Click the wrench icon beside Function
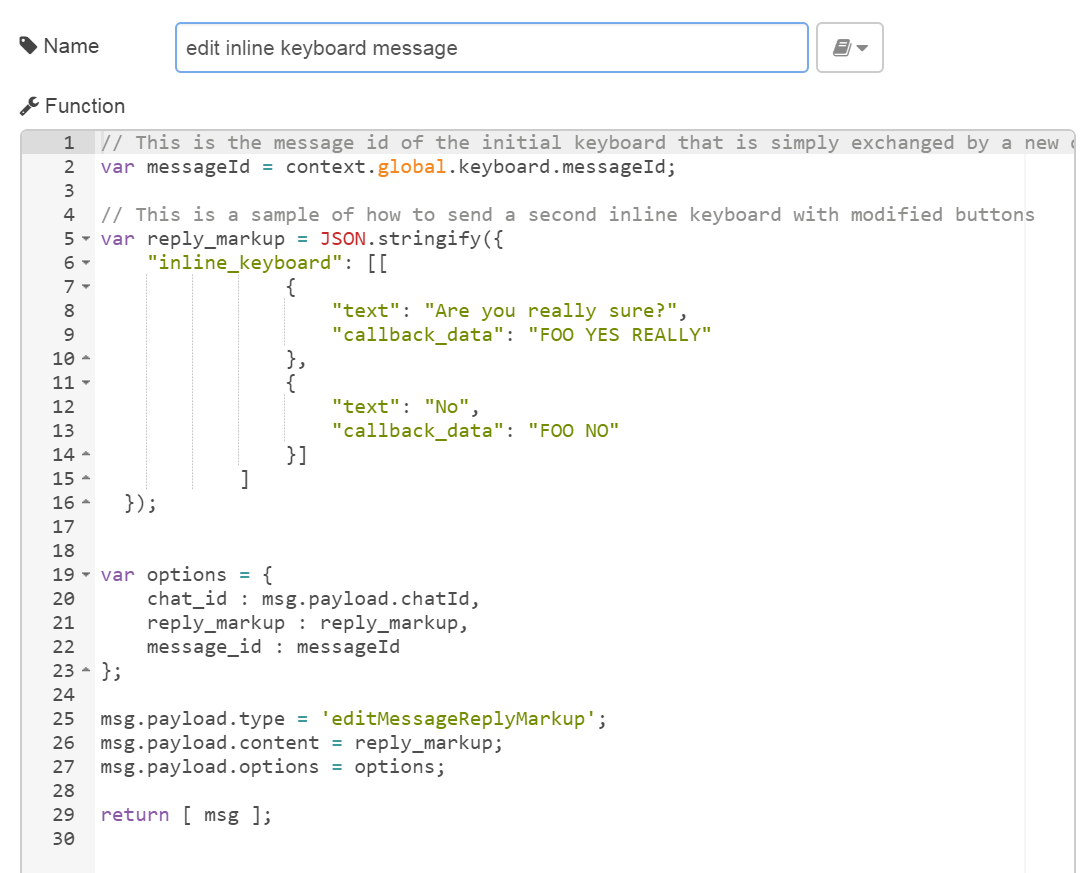The image size is (1088, 873). [29, 106]
